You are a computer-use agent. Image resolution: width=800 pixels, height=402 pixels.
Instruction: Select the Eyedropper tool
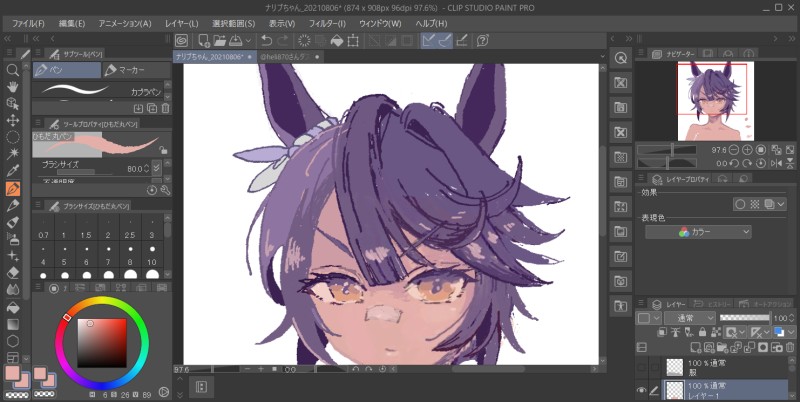pyautogui.click(x=13, y=170)
